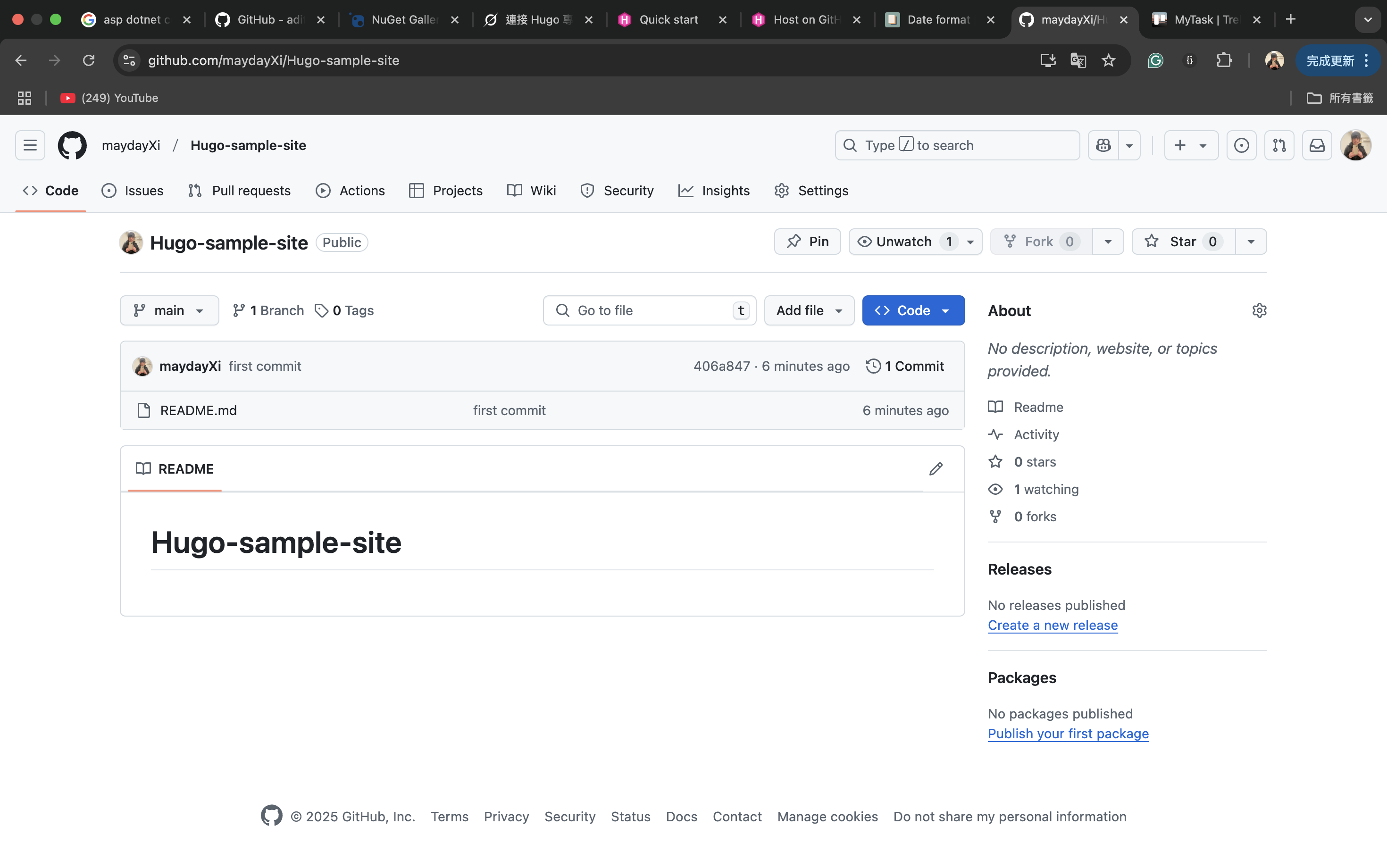Viewport: 1387px width, 868px height.
Task: Open the blue Code clone dropdown
Action: (913, 310)
